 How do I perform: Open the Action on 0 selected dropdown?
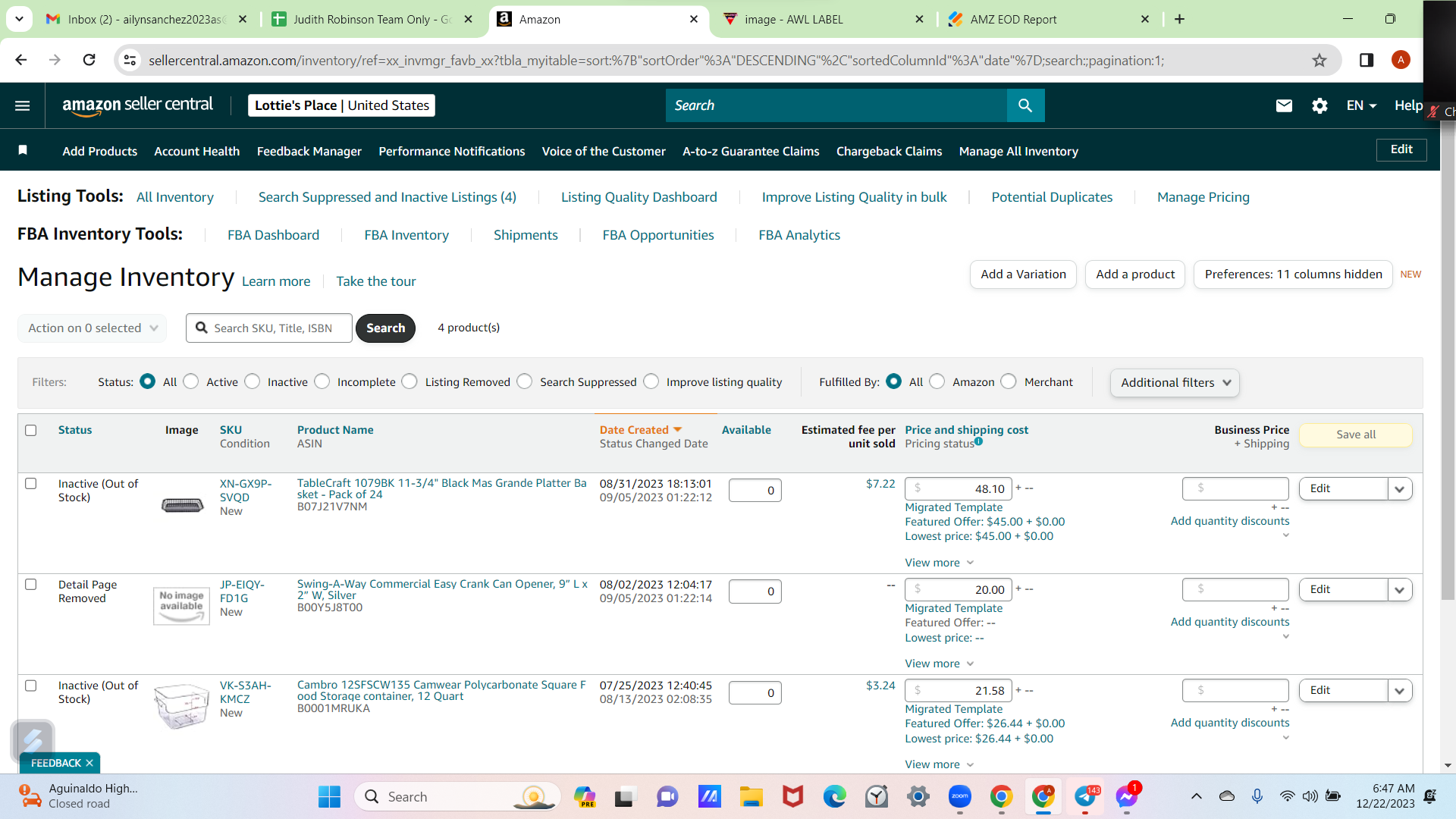tap(93, 328)
